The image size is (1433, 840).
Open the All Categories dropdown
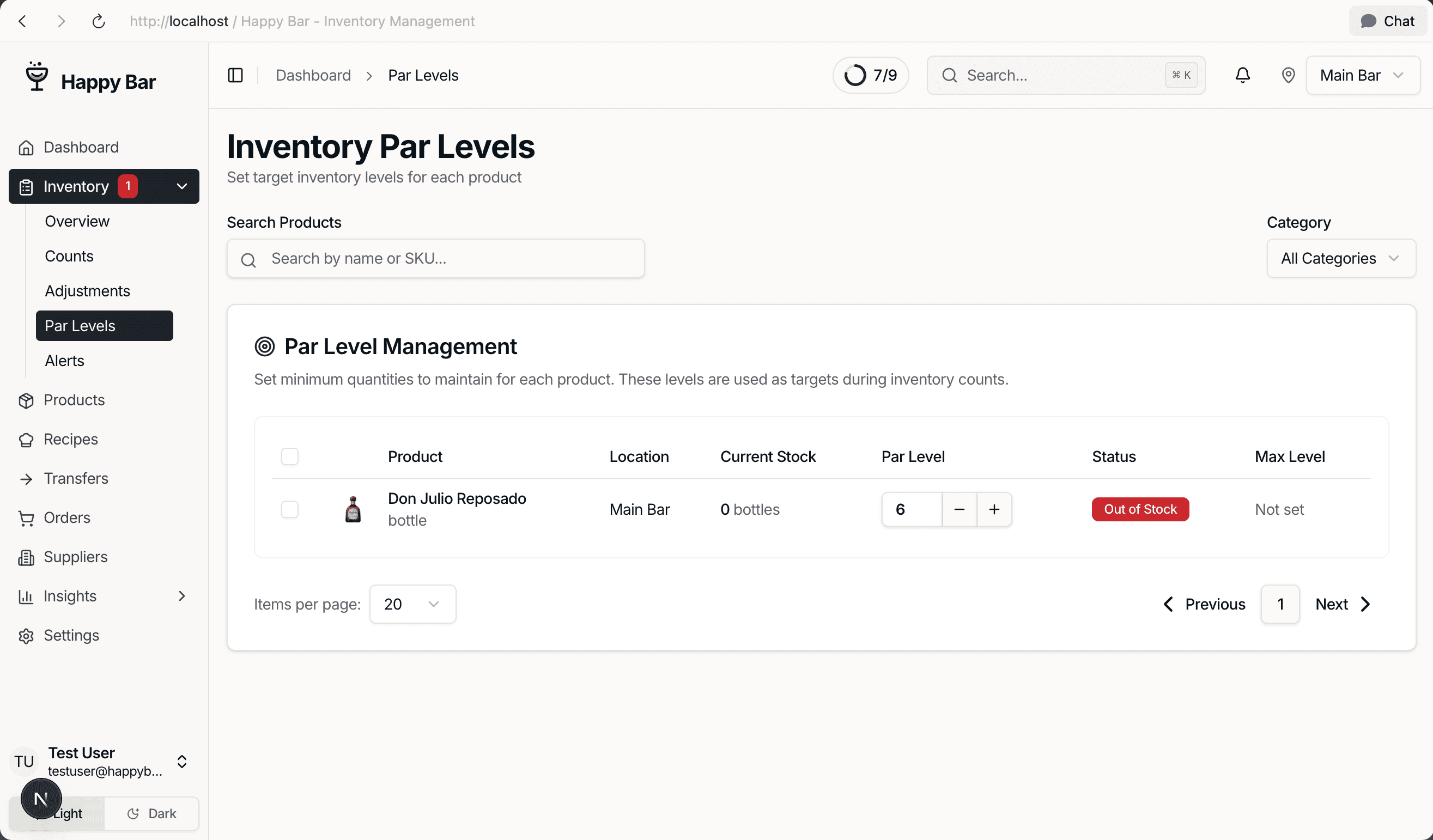point(1341,258)
